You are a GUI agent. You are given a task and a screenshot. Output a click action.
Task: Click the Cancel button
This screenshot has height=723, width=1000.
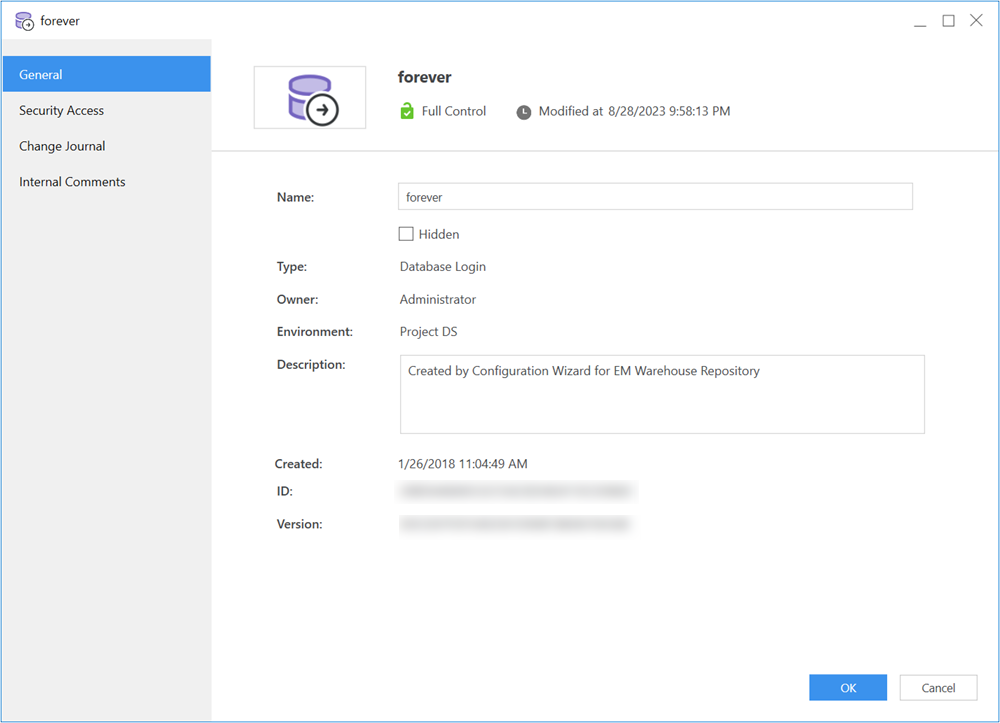coord(938,688)
